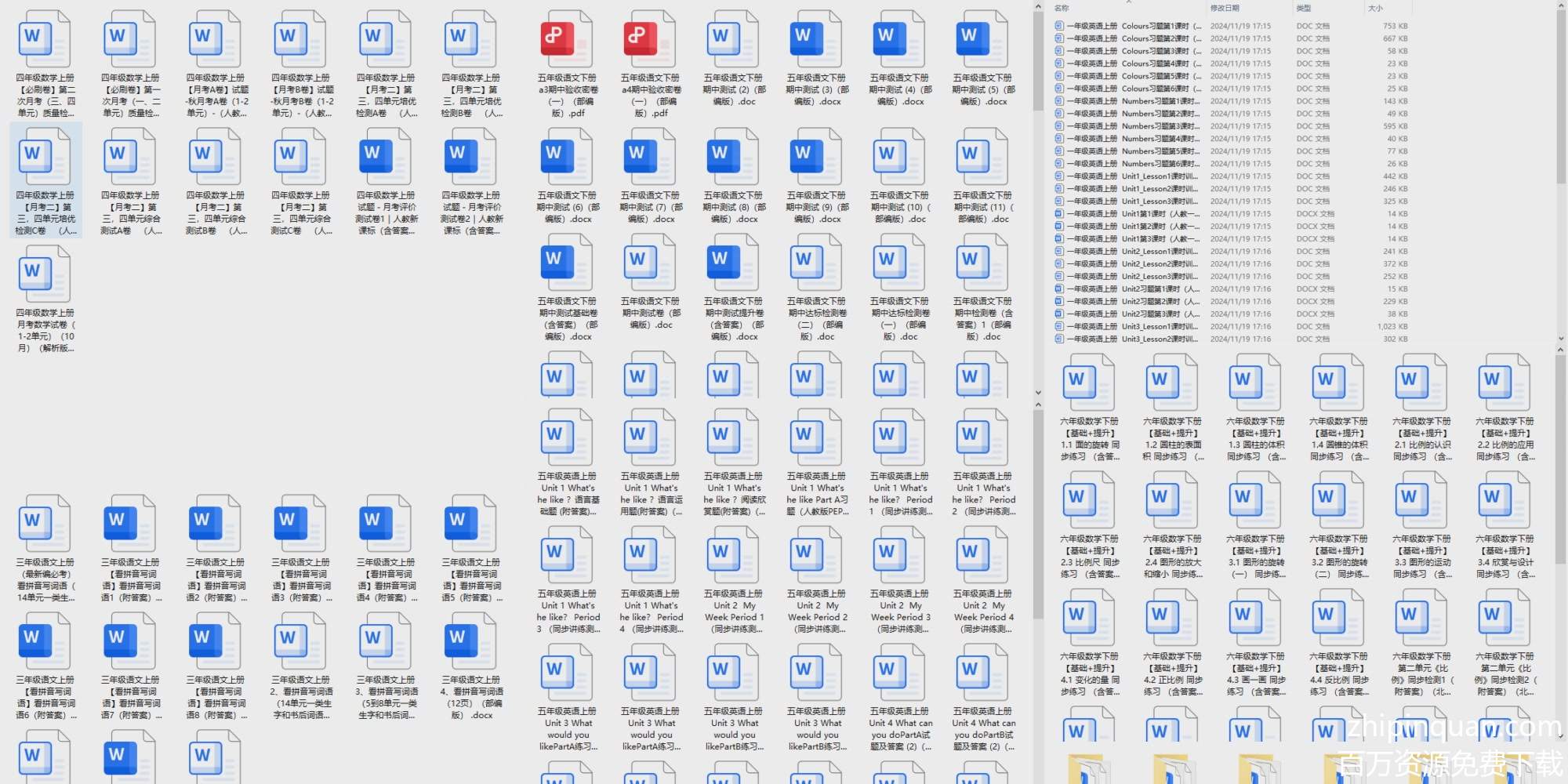Select the Unit 2 My Week Period 3 icon
1568x784 pixels.
pos(899,554)
